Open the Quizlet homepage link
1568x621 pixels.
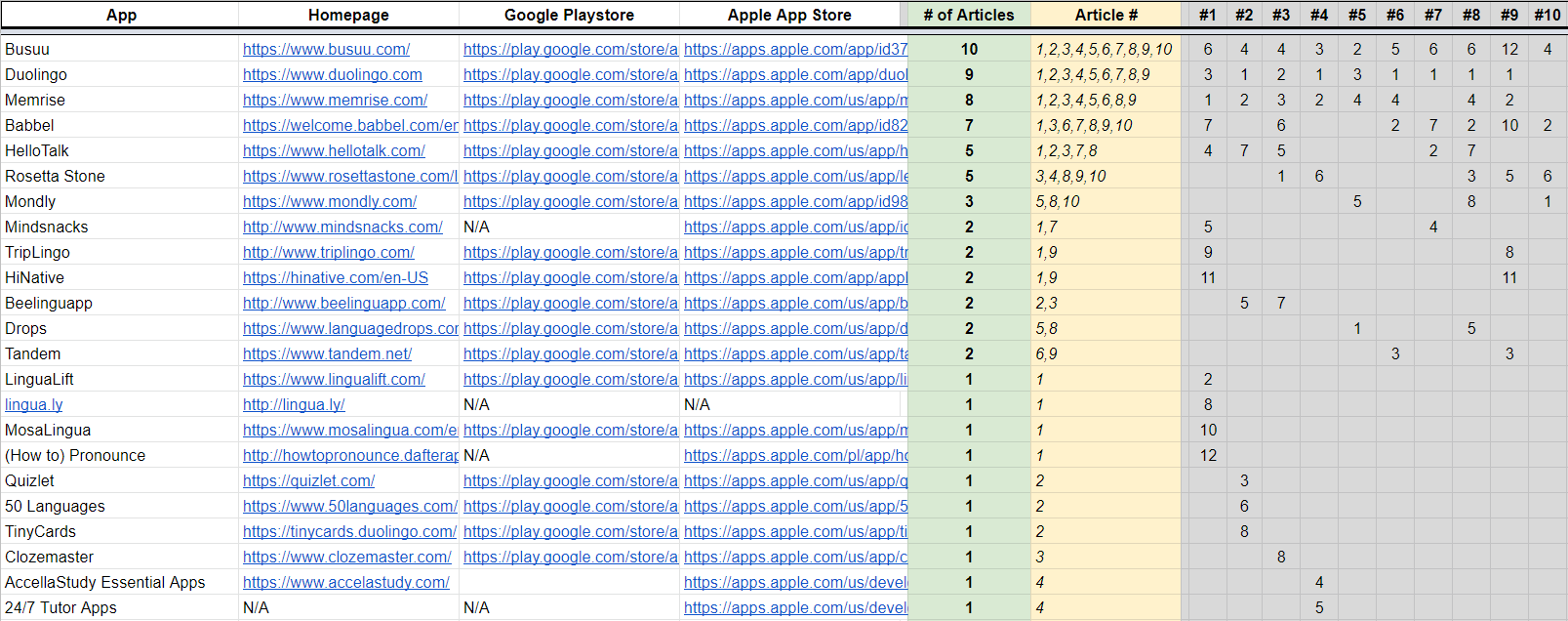pyautogui.click(x=308, y=480)
